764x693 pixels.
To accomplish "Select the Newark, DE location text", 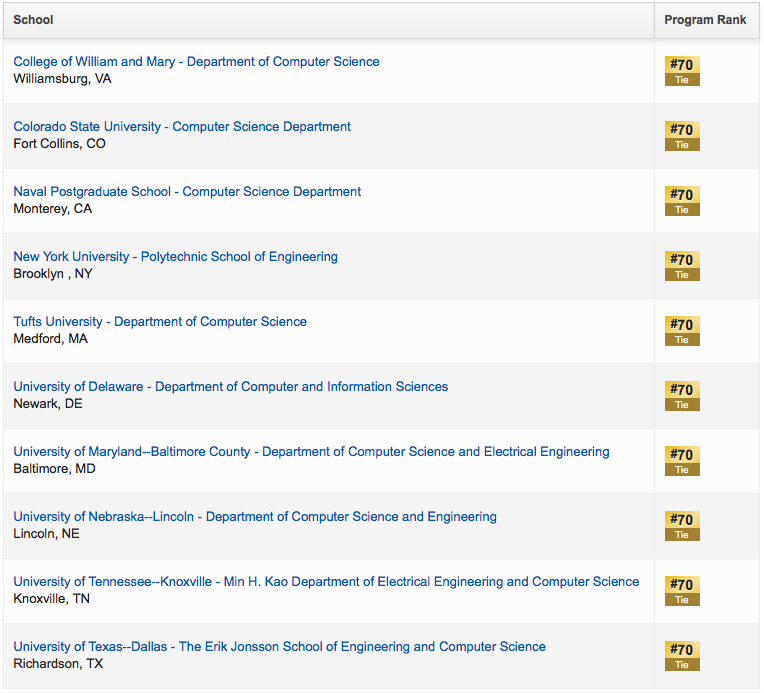I will click(48, 404).
